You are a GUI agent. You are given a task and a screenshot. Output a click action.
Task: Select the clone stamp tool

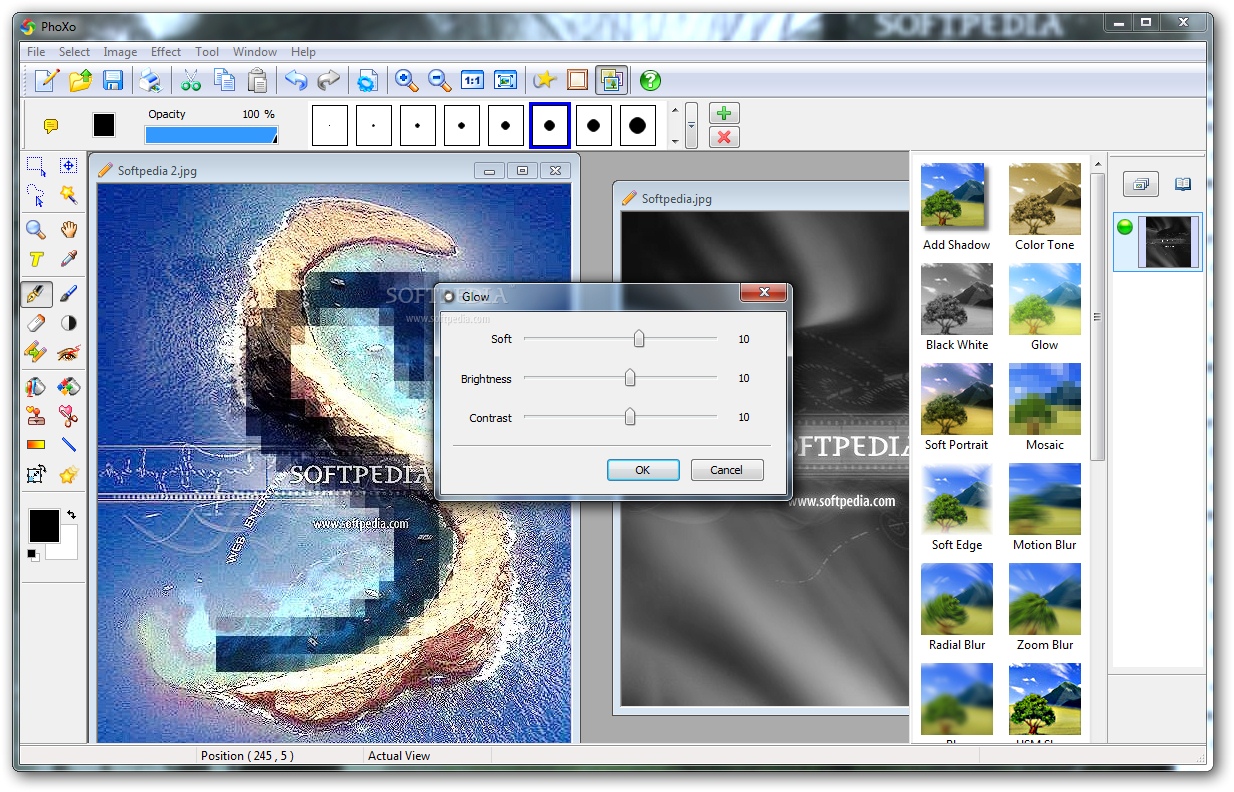point(36,416)
